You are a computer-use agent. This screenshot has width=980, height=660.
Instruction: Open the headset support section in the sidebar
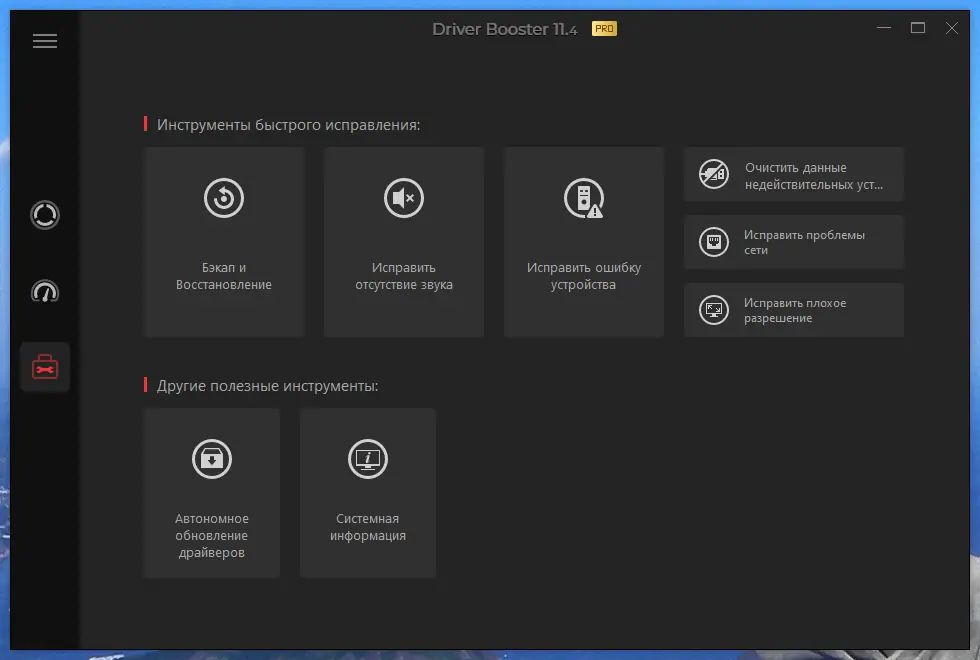coord(44,291)
